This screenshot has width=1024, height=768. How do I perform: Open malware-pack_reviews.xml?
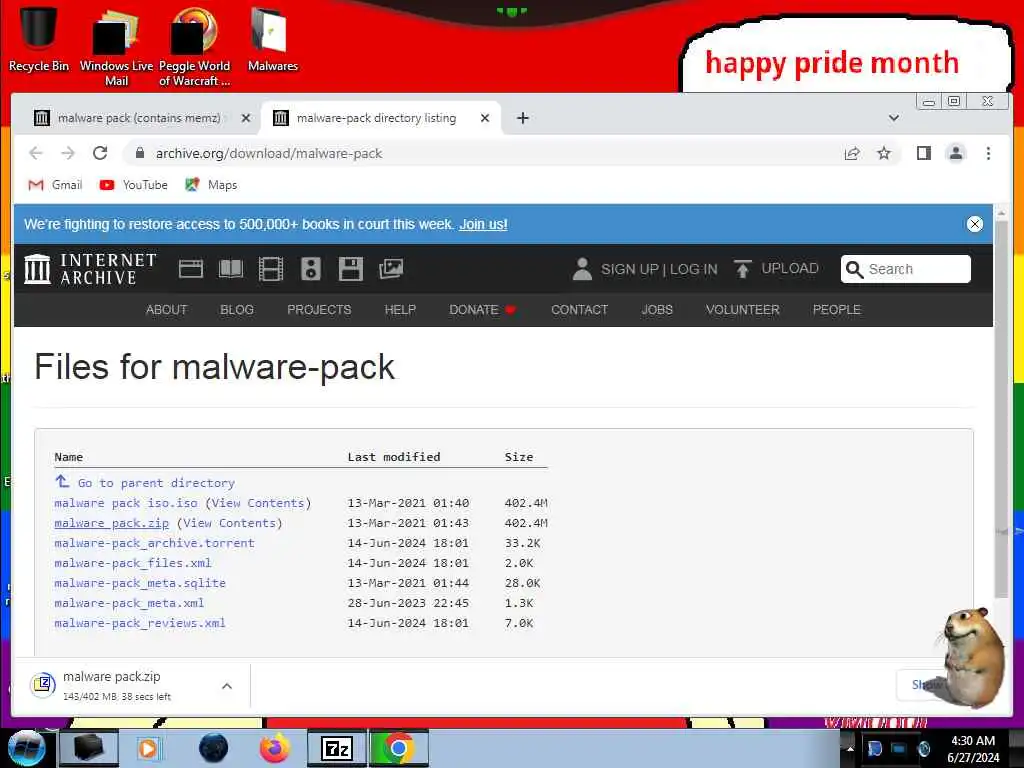140,623
